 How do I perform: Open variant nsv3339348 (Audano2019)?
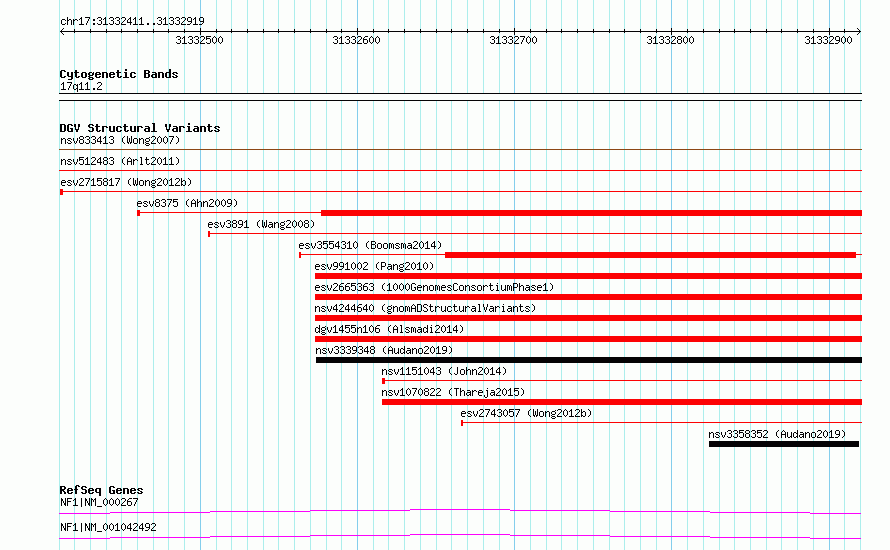coord(384,350)
